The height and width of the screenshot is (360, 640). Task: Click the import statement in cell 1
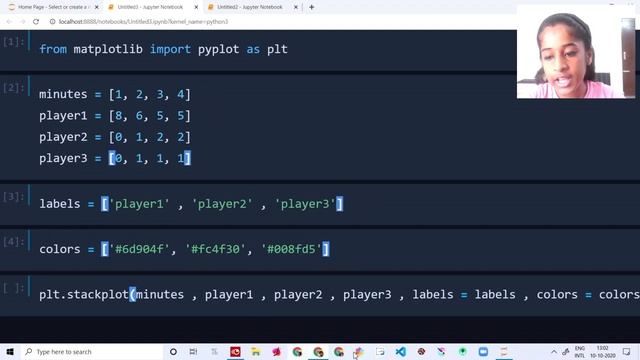[163, 49]
